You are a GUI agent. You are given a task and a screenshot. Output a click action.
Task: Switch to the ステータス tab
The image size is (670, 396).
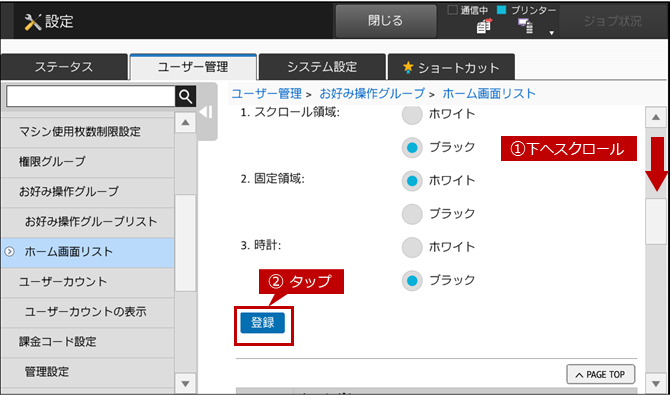click(x=64, y=67)
